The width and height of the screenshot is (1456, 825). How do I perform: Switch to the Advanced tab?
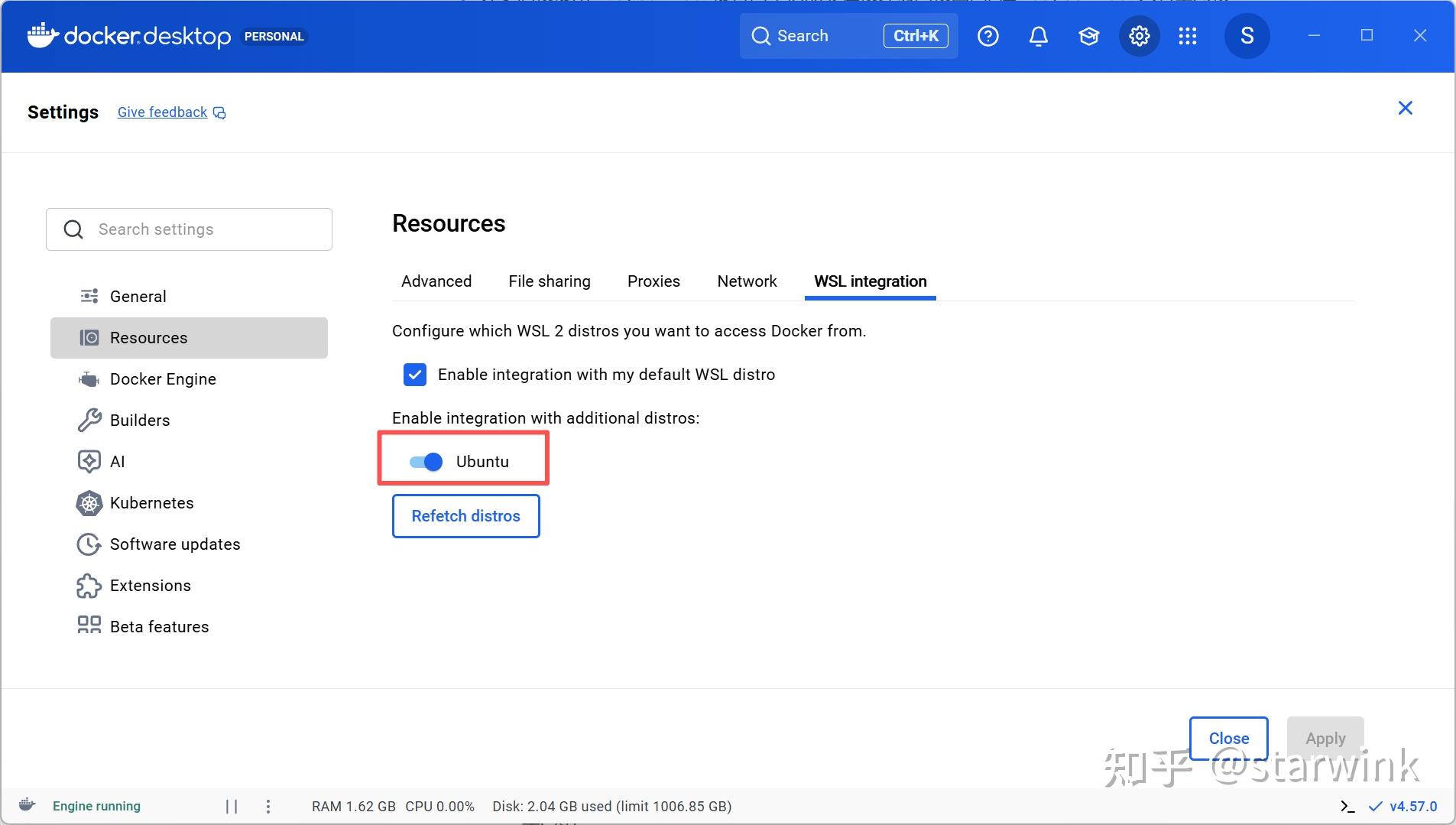pos(436,281)
